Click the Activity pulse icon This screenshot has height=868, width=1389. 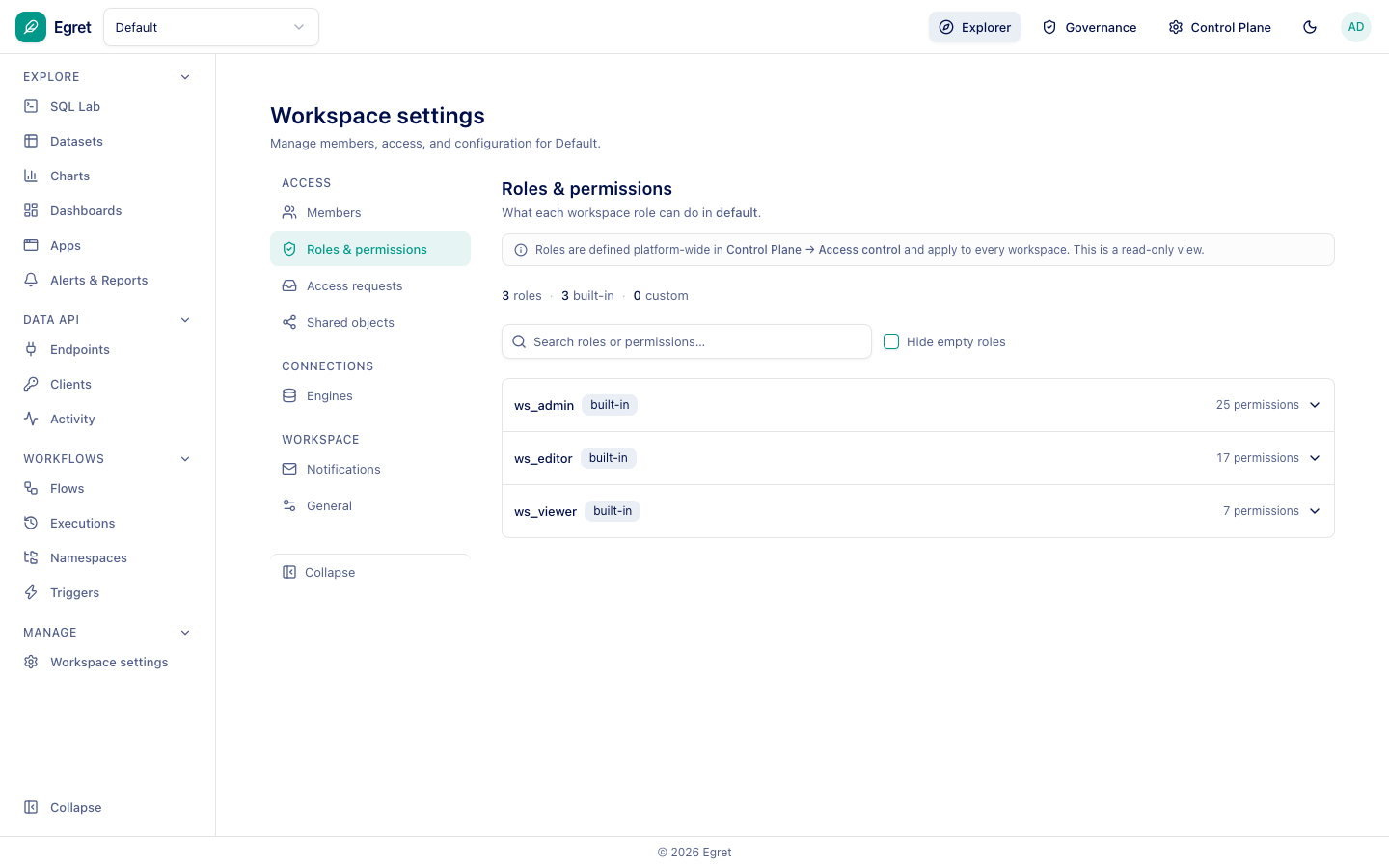click(x=31, y=419)
